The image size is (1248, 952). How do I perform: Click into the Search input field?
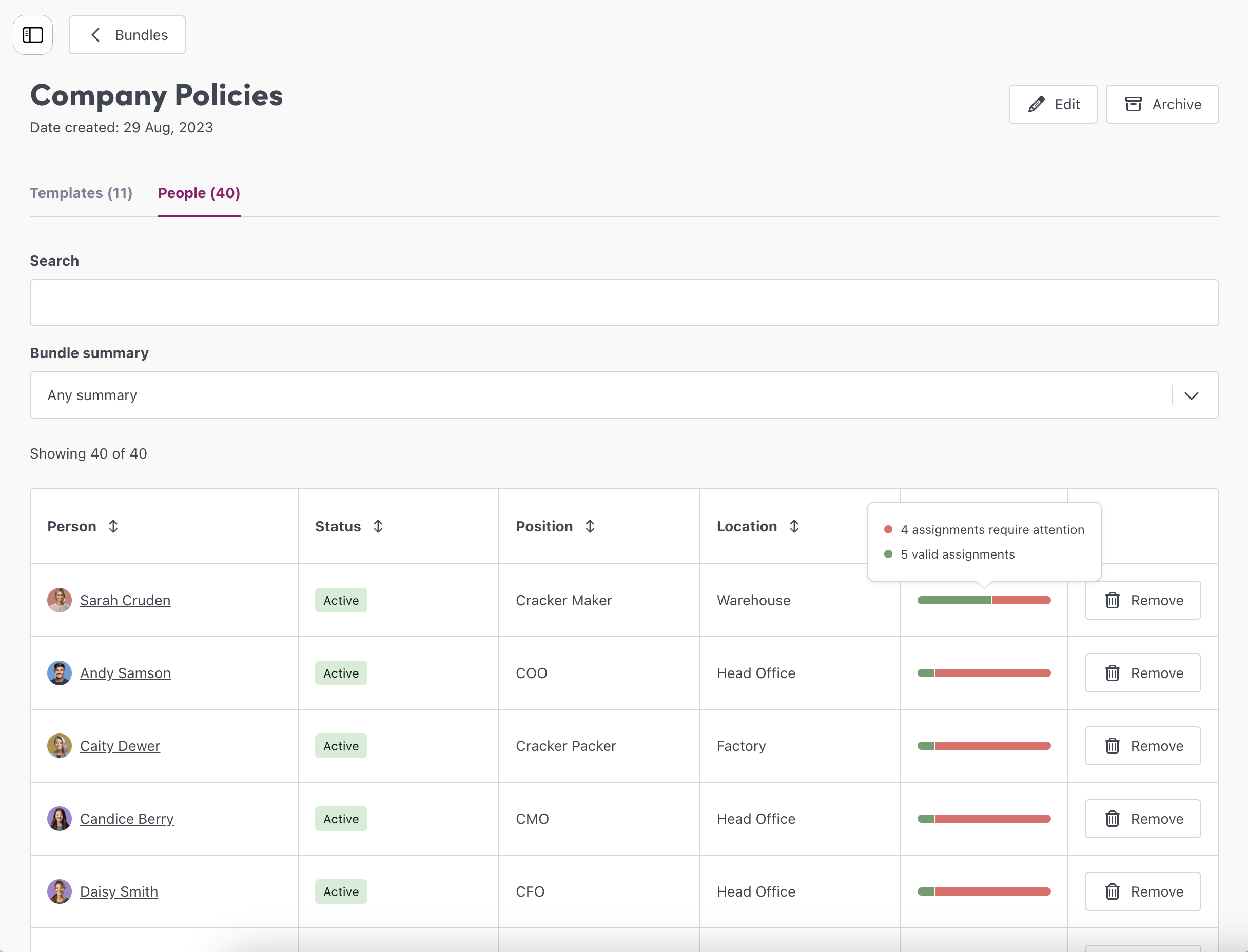point(623,303)
